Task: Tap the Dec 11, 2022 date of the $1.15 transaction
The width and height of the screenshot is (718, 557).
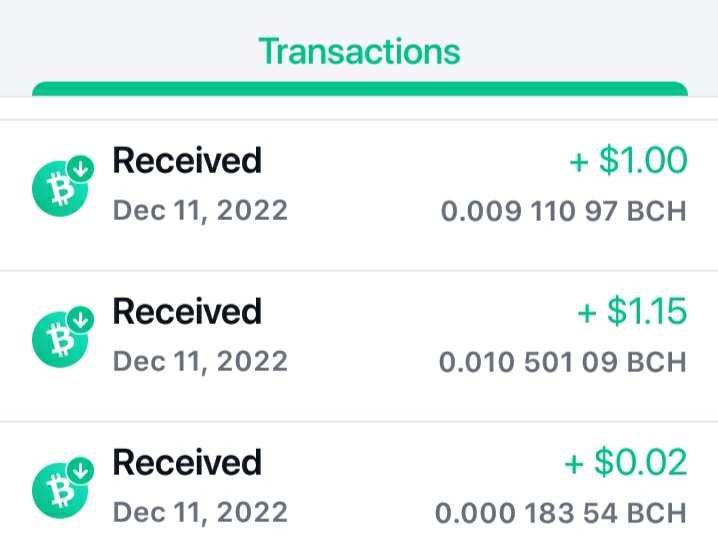Action: tap(200, 362)
